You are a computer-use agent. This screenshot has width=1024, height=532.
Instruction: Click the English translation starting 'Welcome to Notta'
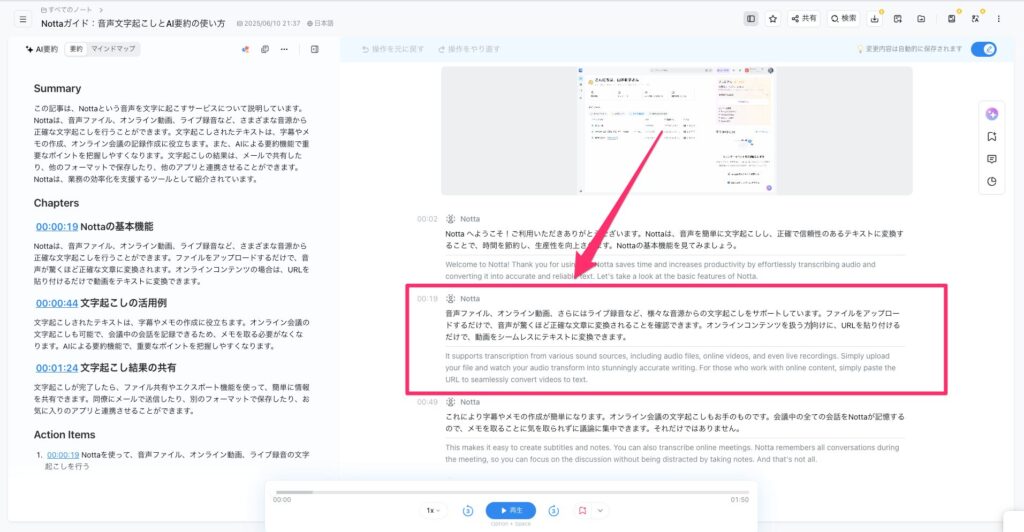click(660, 270)
